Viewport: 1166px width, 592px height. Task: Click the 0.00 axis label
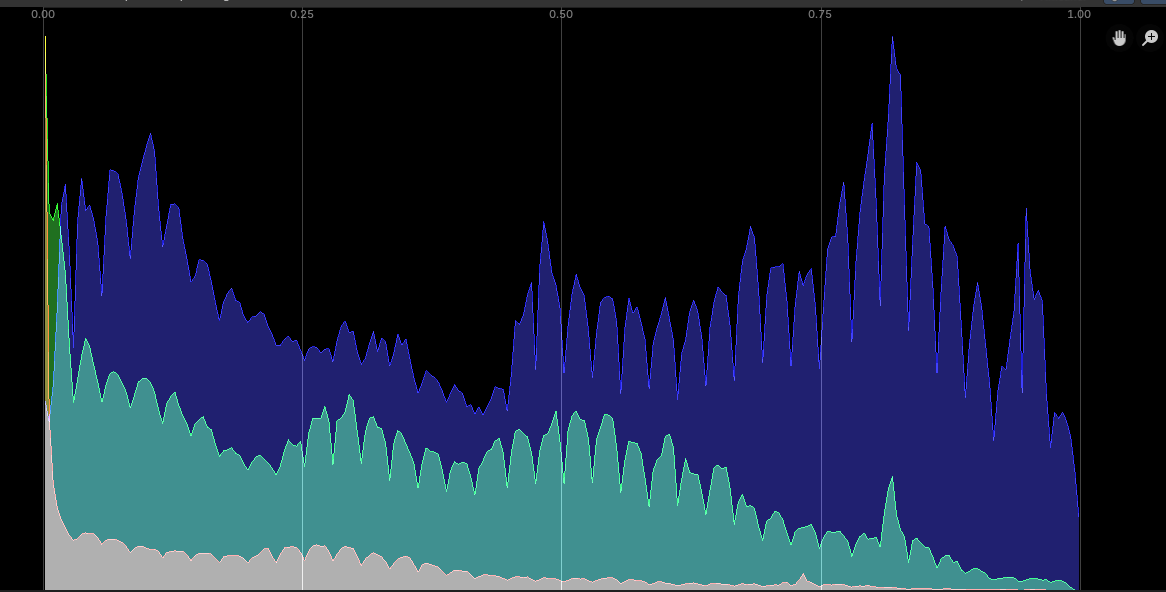coord(43,14)
